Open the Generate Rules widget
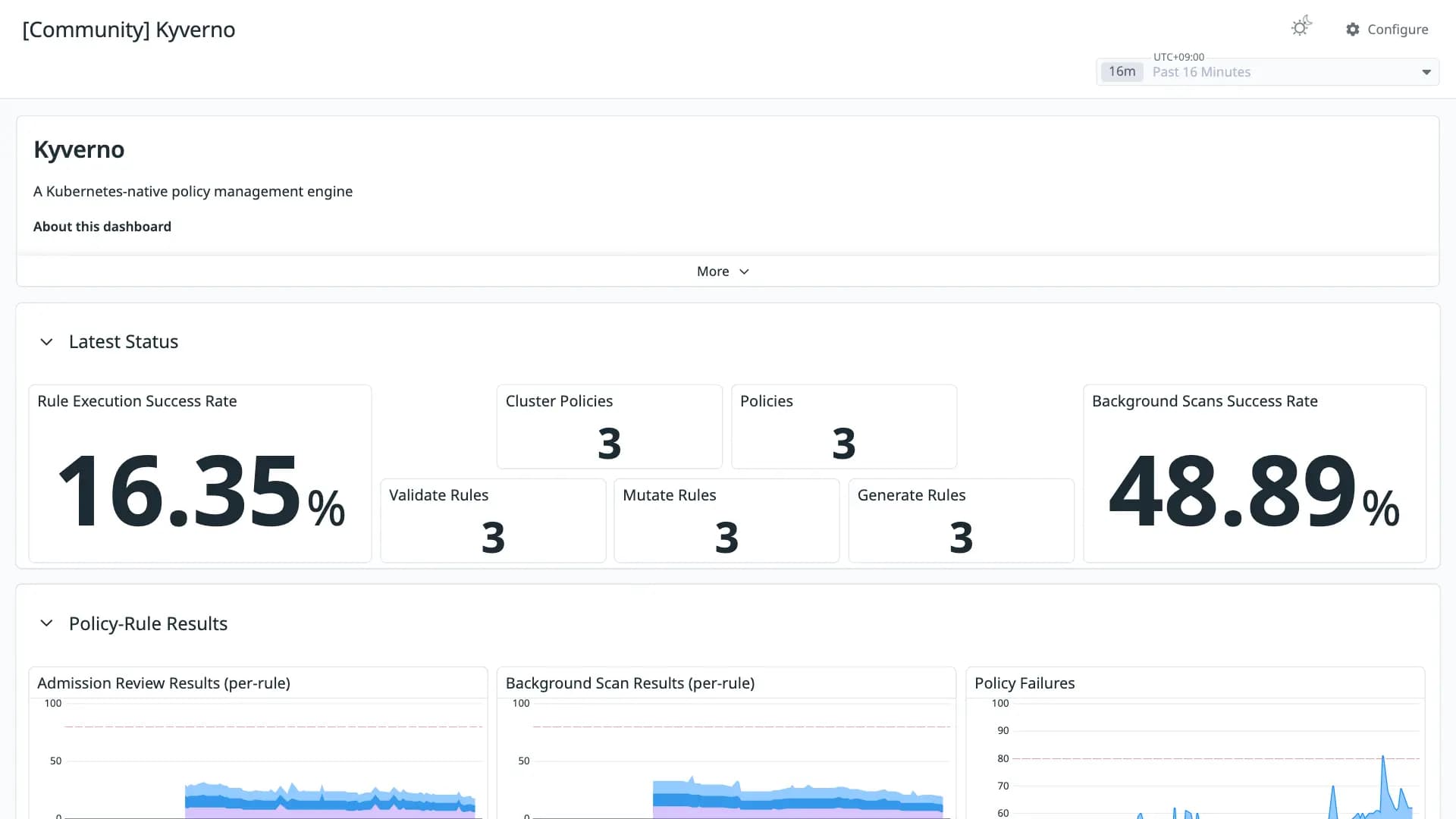The width and height of the screenshot is (1456, 819). [x=961, y=520]
